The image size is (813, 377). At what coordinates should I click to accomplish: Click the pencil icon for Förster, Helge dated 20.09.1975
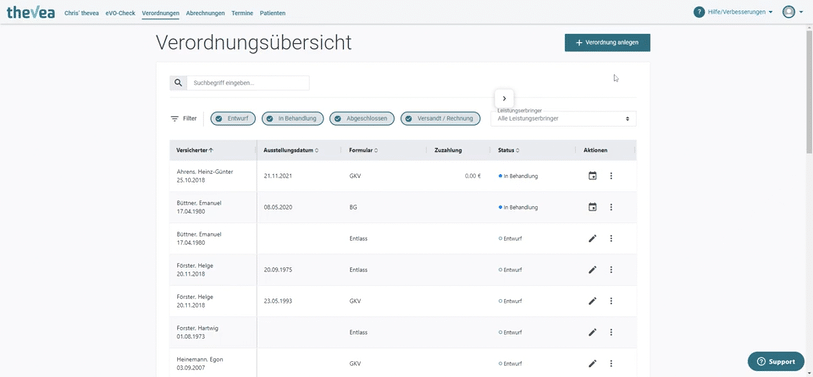[593, 270]
